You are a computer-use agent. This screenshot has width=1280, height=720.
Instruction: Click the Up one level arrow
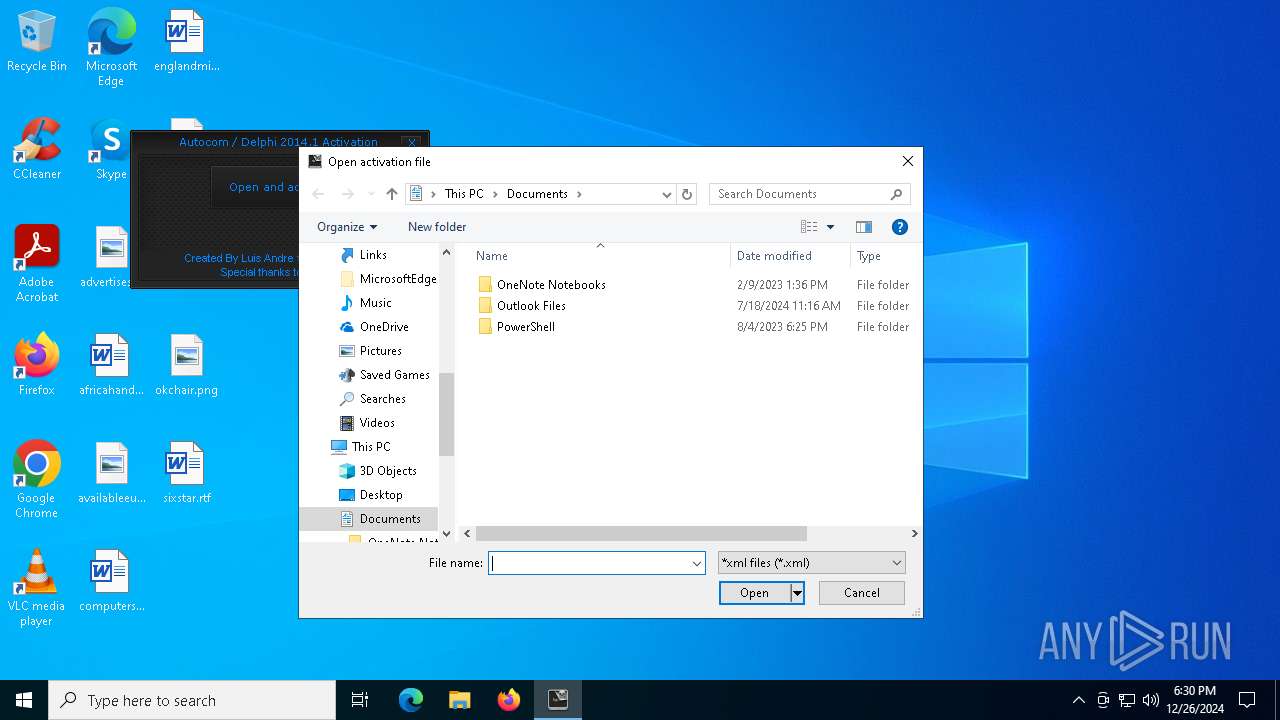pos(391,194)
